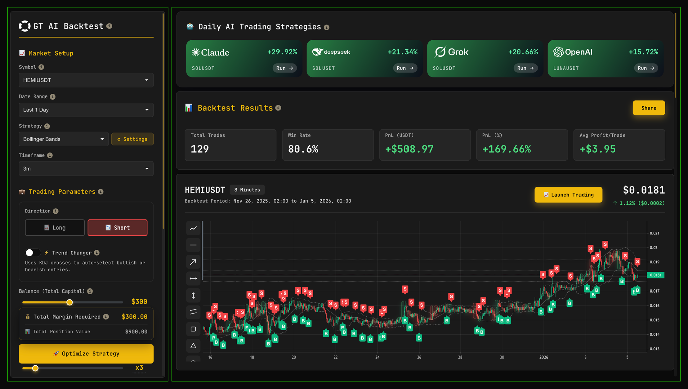Open info icon beside Backtest Results heading
Image resolution: width=688 pixels, height=389 pixels.
point(278,108)
